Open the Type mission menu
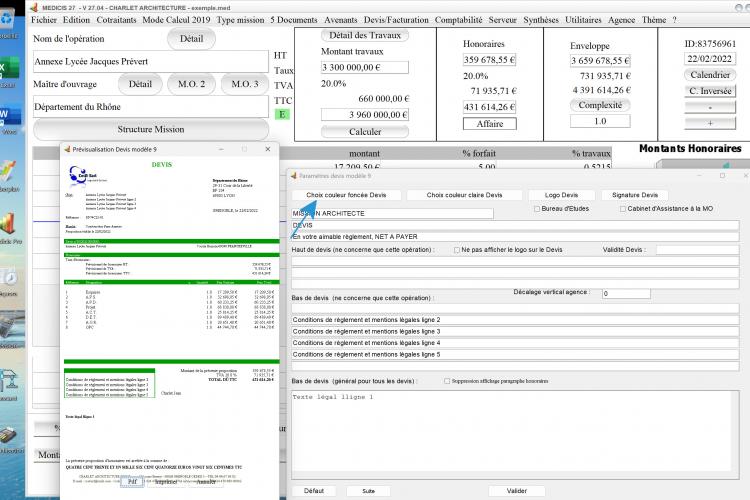The width and height of the screenshot is (750, 500). click(240, 20)
